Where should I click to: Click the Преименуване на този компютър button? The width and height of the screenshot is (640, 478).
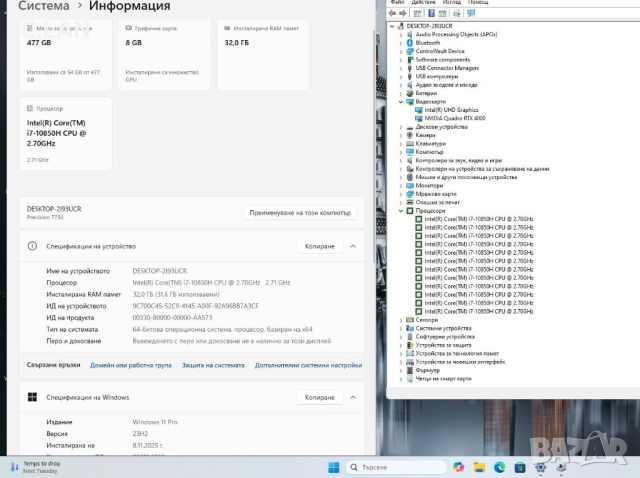click(x=300, y=213)
